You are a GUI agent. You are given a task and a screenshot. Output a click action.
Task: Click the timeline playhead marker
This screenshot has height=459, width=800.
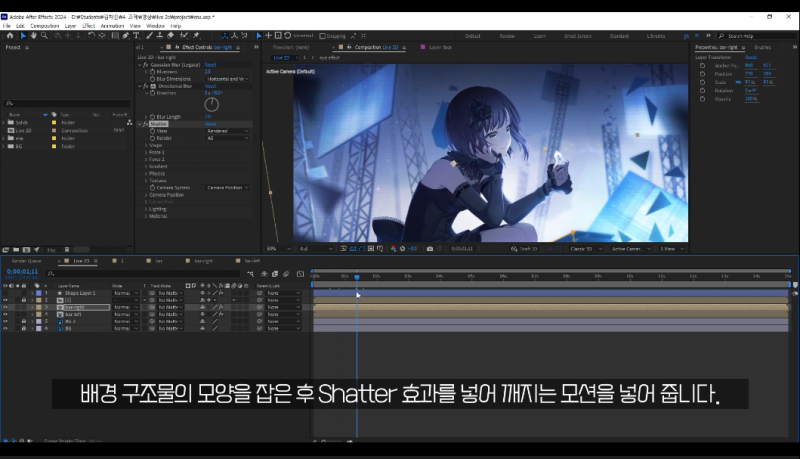point(357,277)
